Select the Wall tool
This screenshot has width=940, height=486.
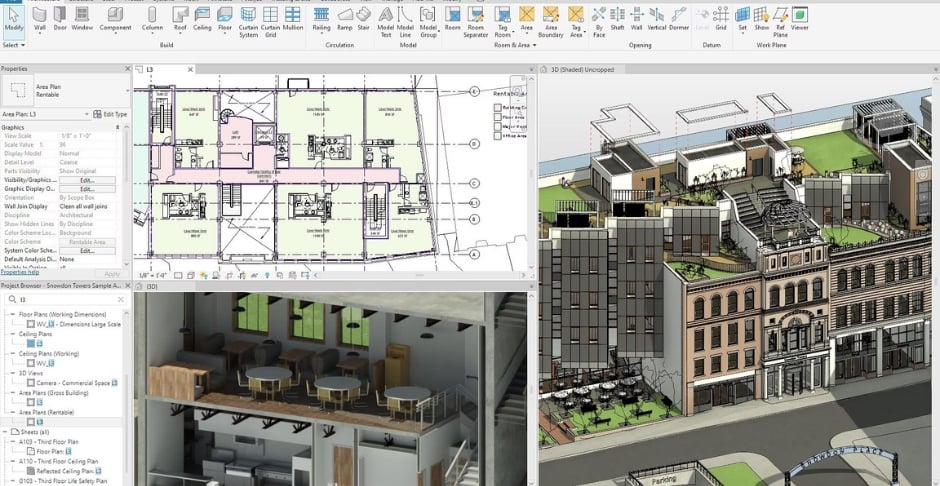[40, 20]
